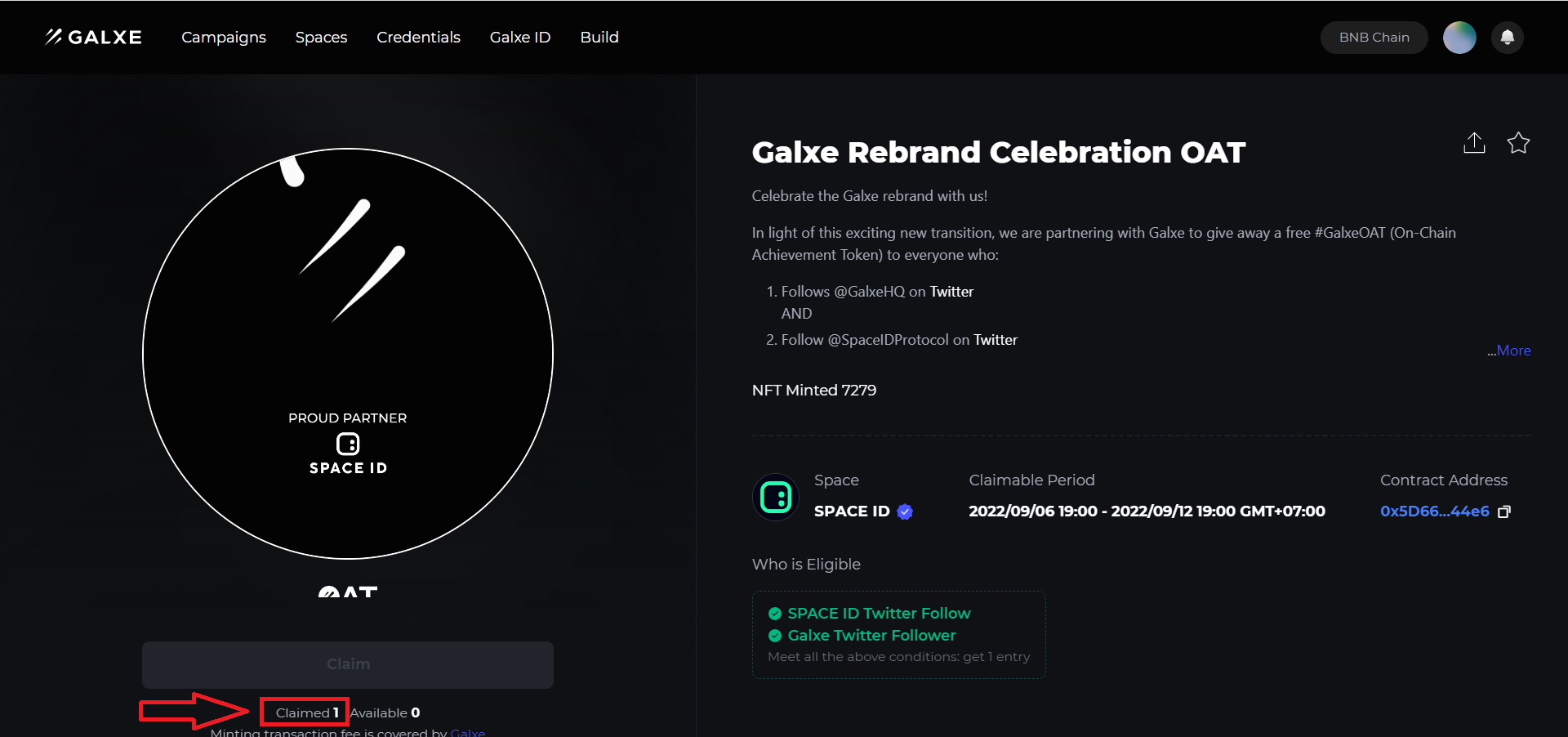
Task: Open Twitter link for @GalxeHQ
Action: pos(951,292)
